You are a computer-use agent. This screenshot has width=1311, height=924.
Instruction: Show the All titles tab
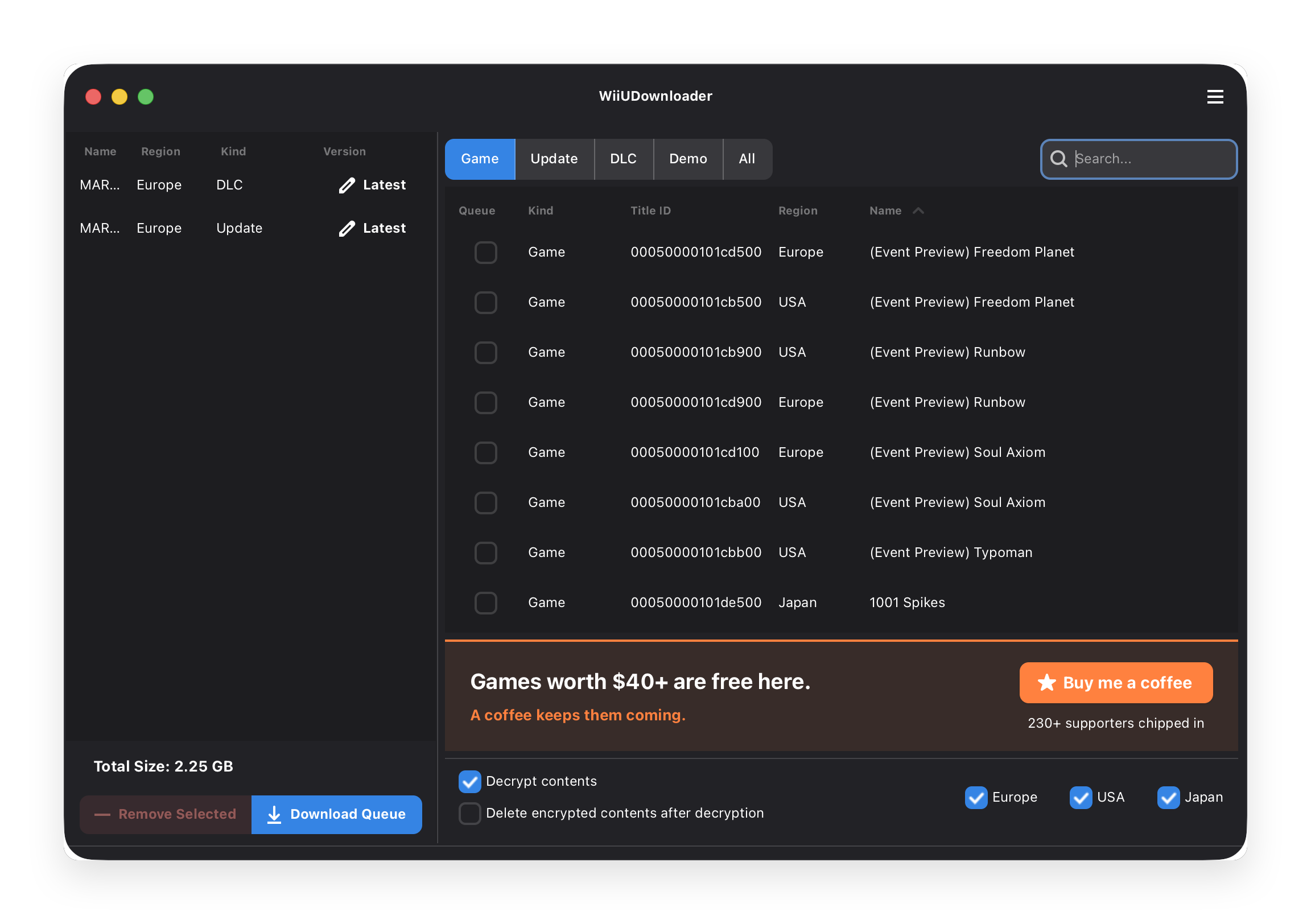coord(747,159)
